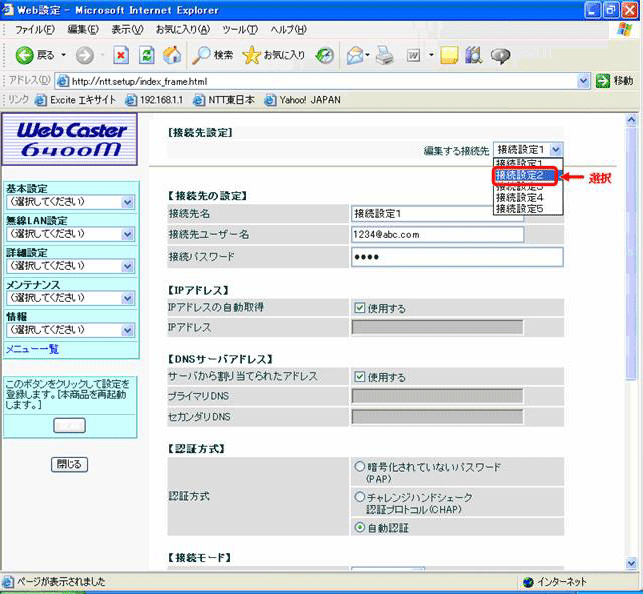Viewport: 643px width, 594px height.
Task: Click the 閉じる button
Action: (x=69, y=464)
